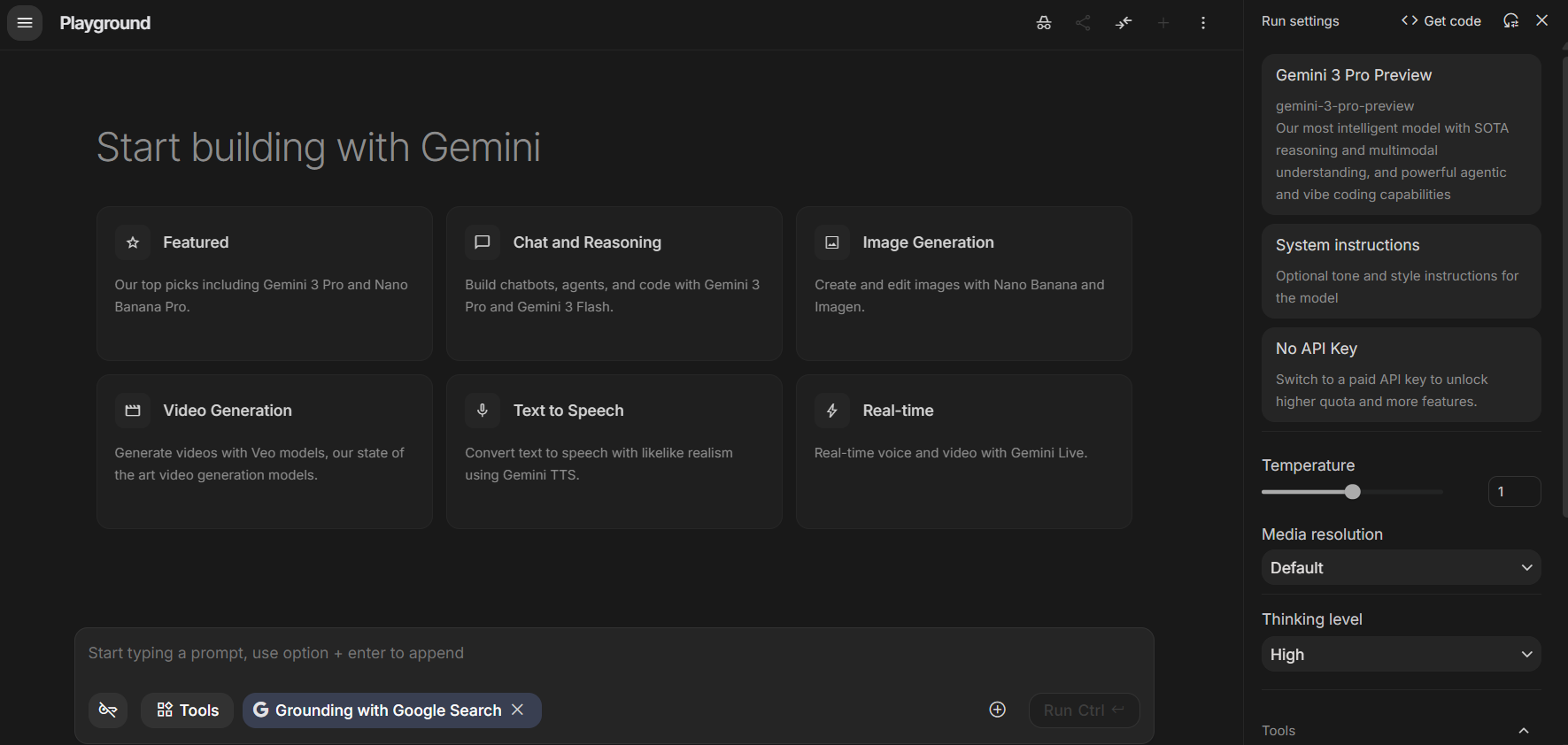Open the Media resolution dropdown

tap(1401, 567)
